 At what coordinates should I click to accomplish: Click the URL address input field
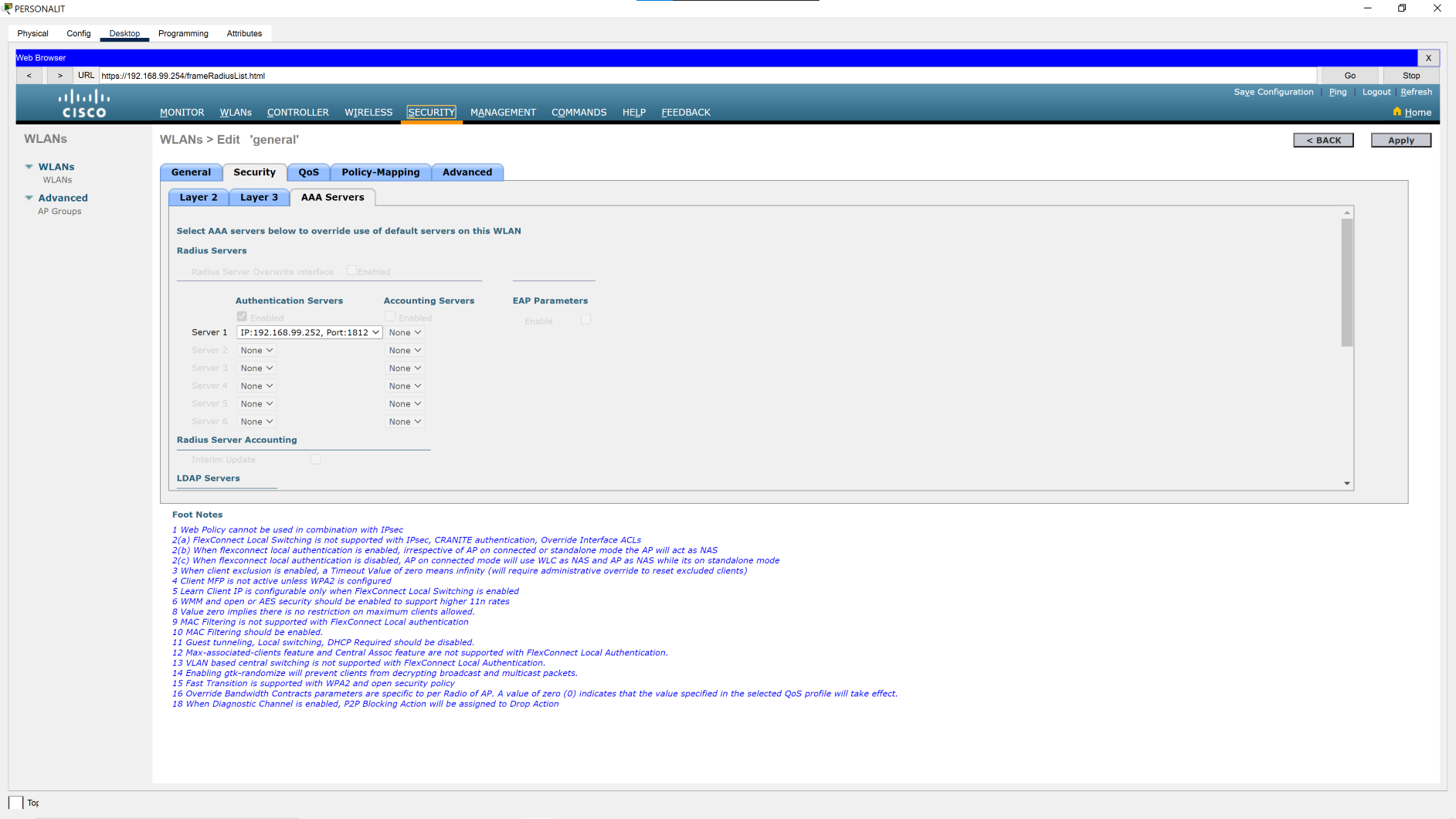(x=707, y=76)
